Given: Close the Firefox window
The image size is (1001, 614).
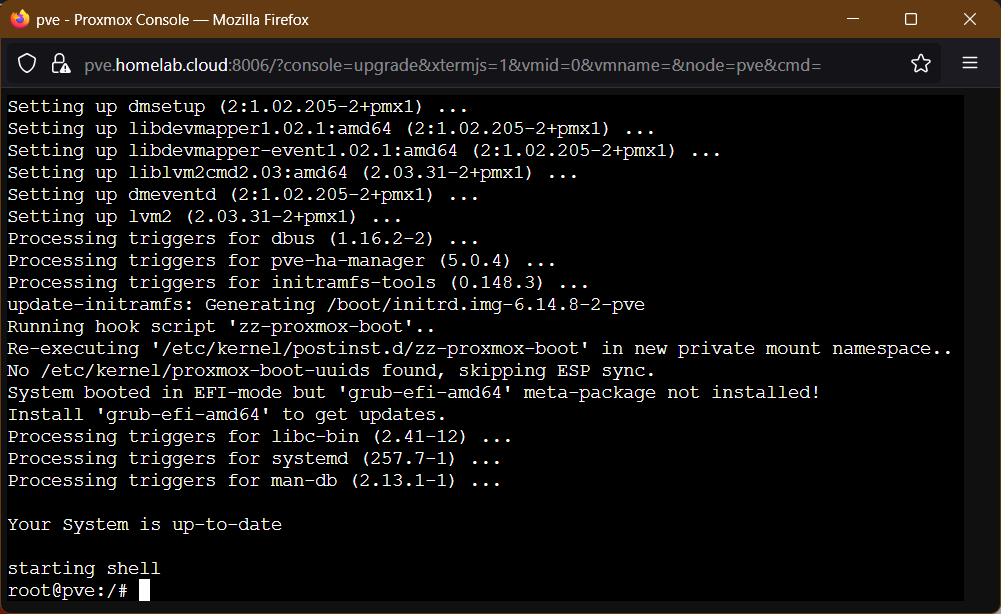Looking at the screenshot, I should click(x=967, y=19).
